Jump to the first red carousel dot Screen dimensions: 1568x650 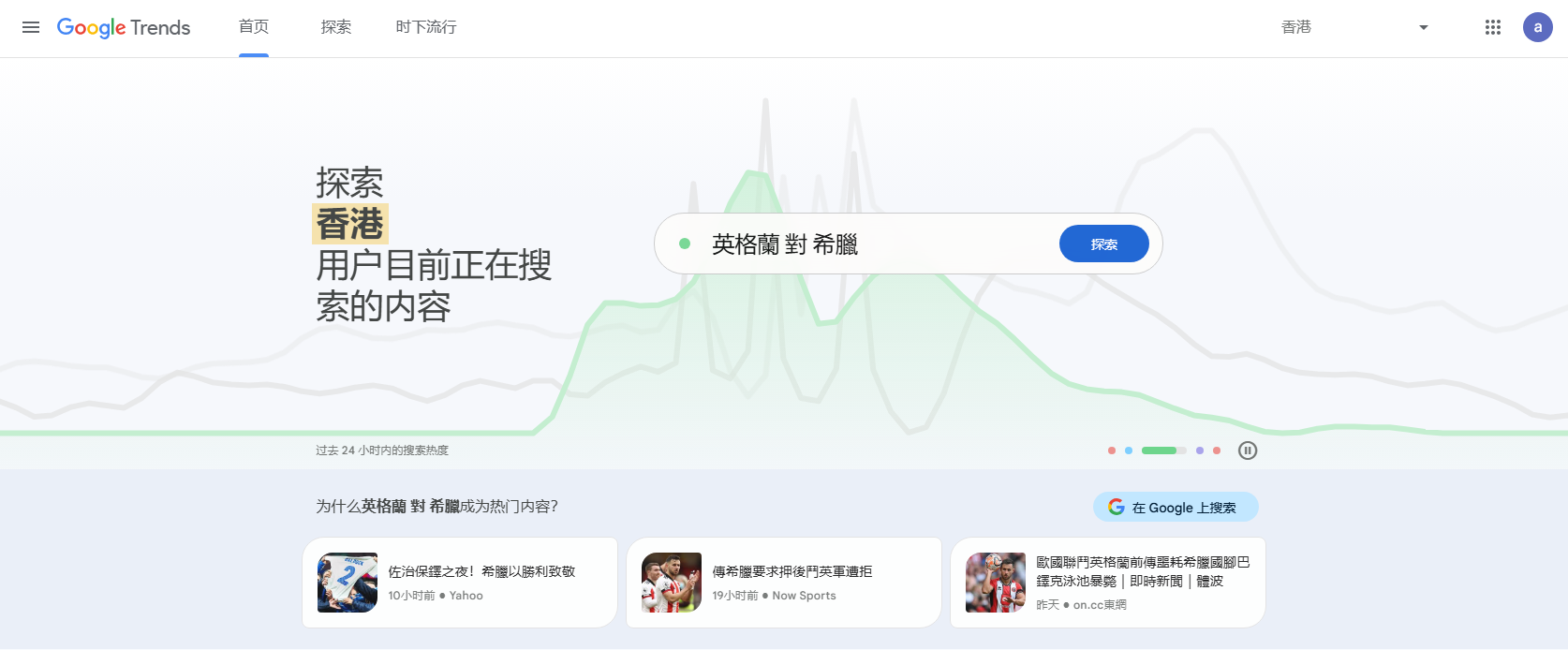[1112, 451]
